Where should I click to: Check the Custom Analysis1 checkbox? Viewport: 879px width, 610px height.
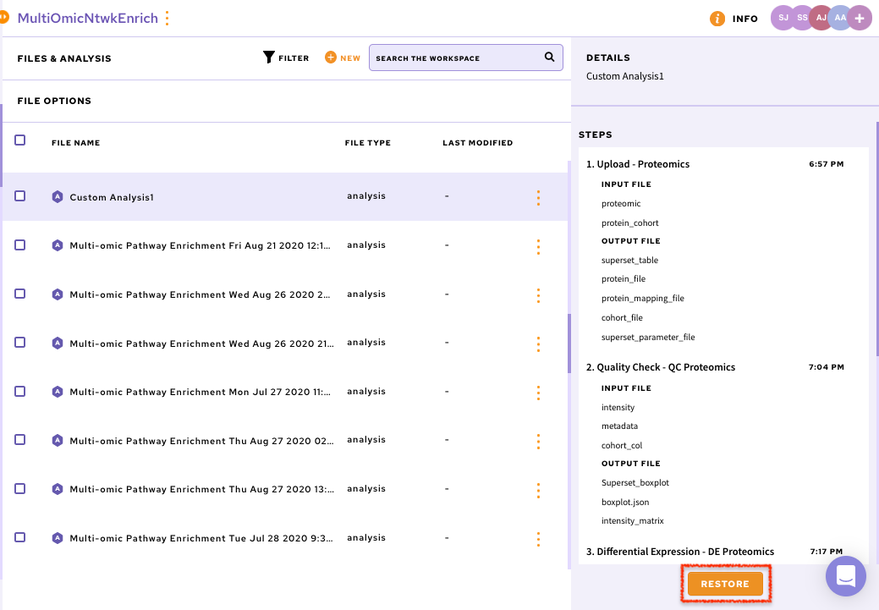[x=20, y=196]
